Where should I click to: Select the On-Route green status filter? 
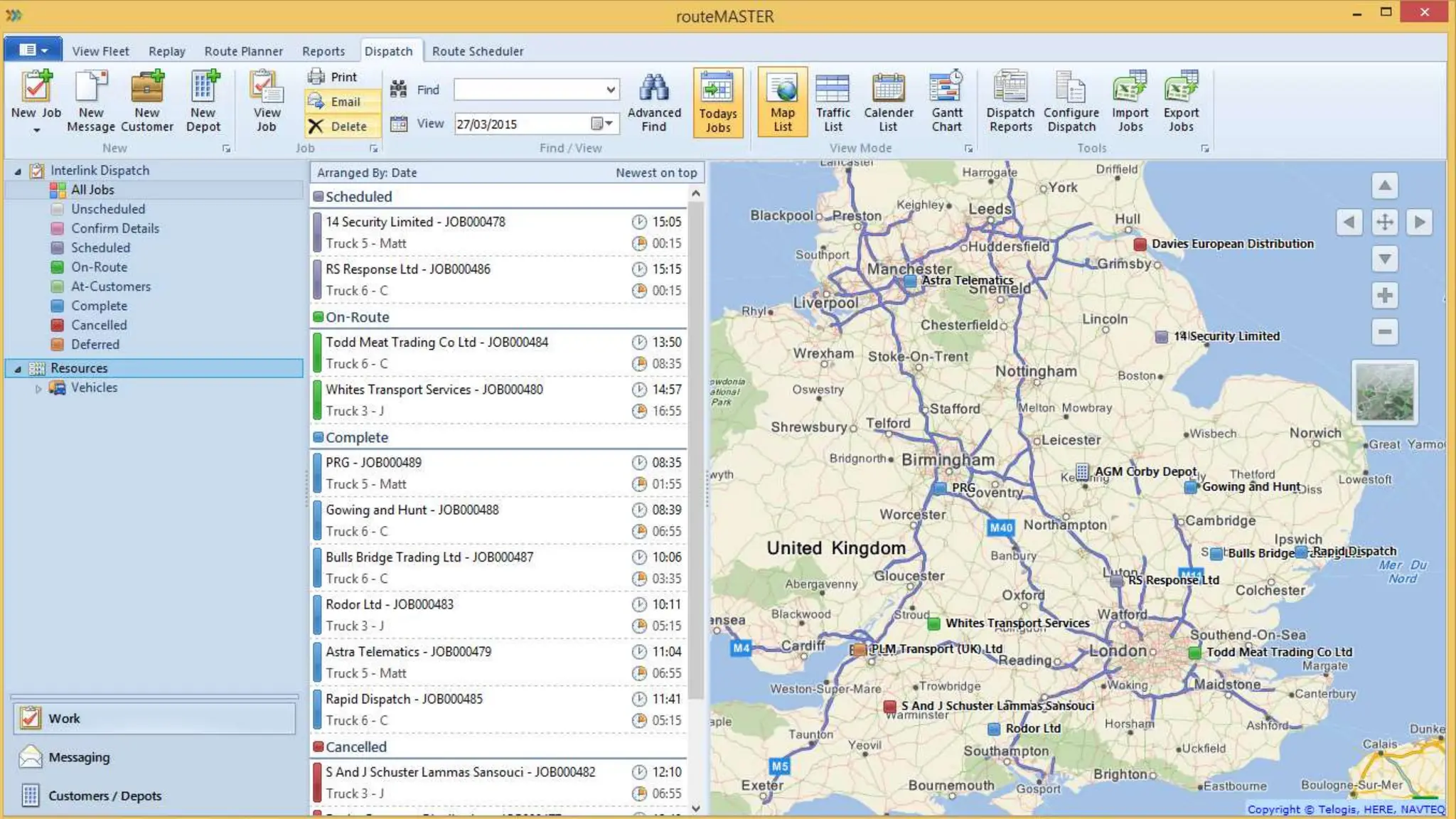click(99, 267)
